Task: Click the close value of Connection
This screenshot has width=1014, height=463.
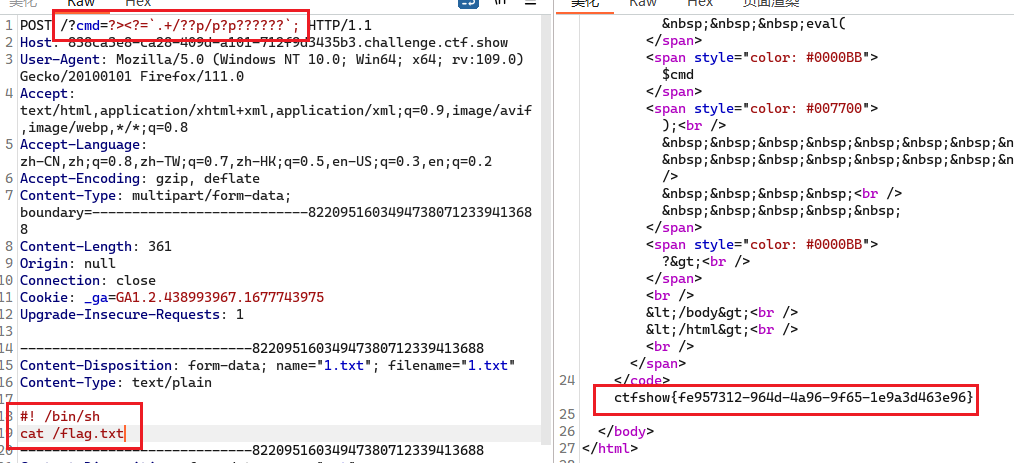Action: (136, 280)
